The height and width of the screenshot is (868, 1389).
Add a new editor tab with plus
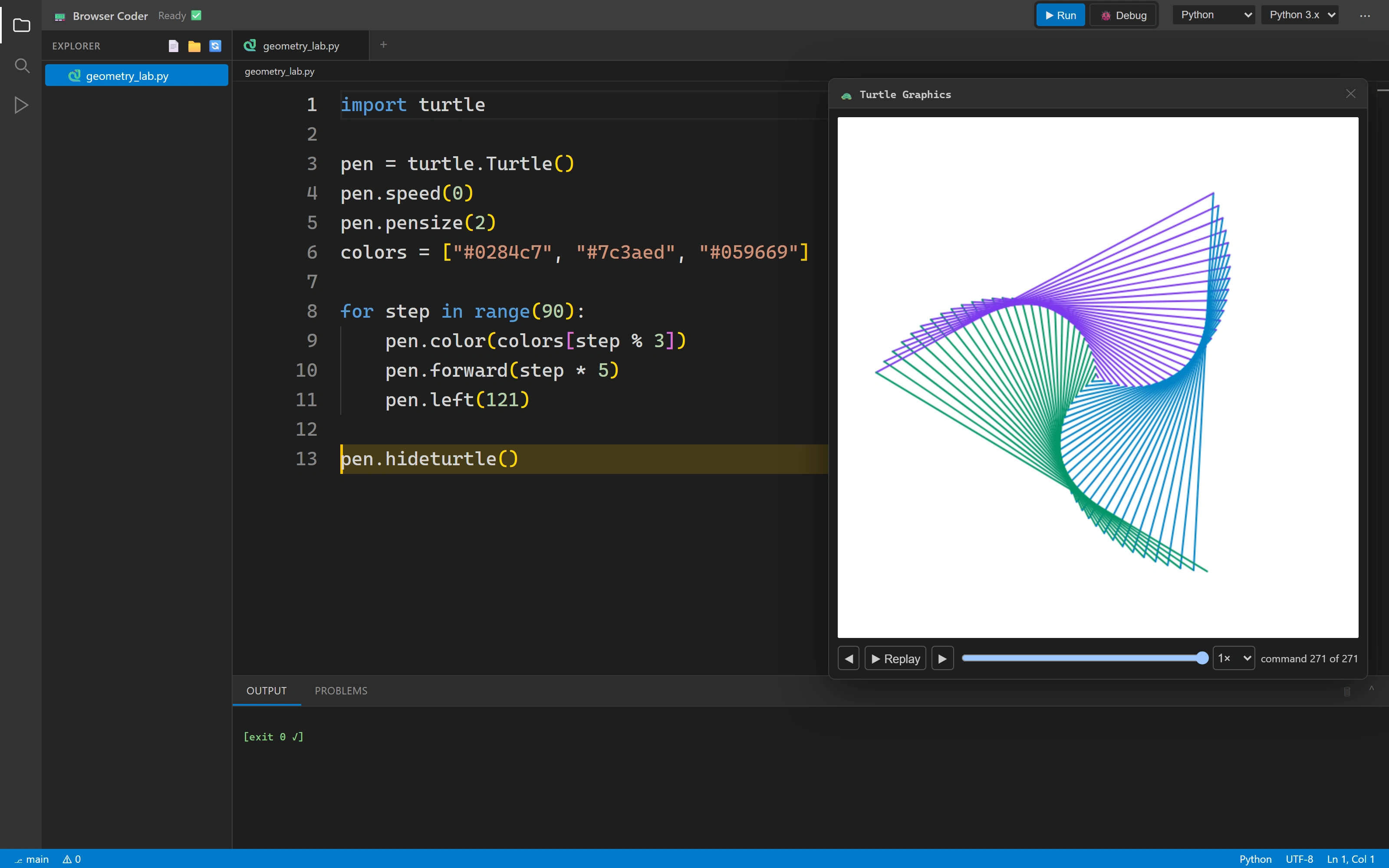(x=383, y=45)
